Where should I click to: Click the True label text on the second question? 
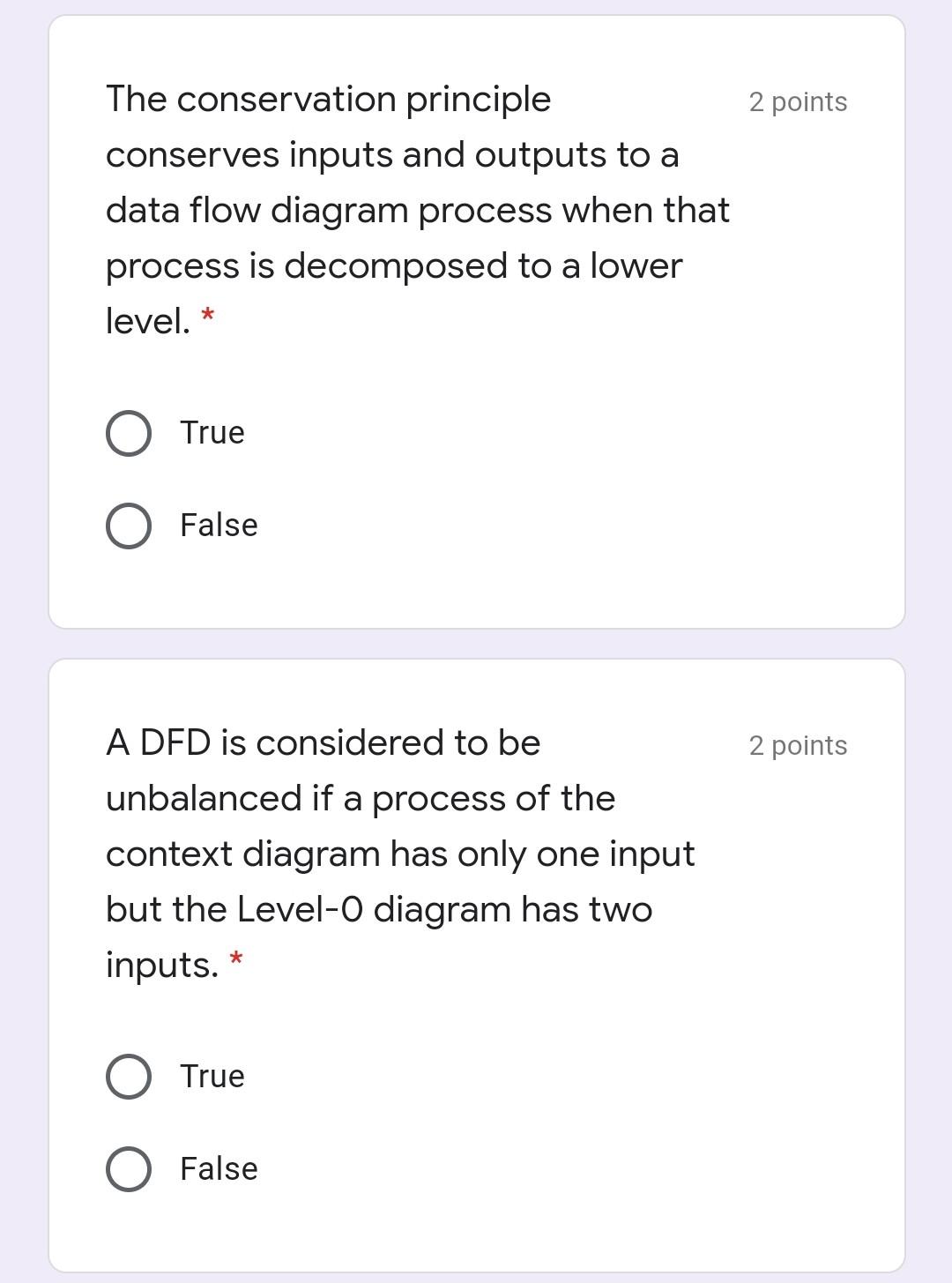pos(212,1076)
